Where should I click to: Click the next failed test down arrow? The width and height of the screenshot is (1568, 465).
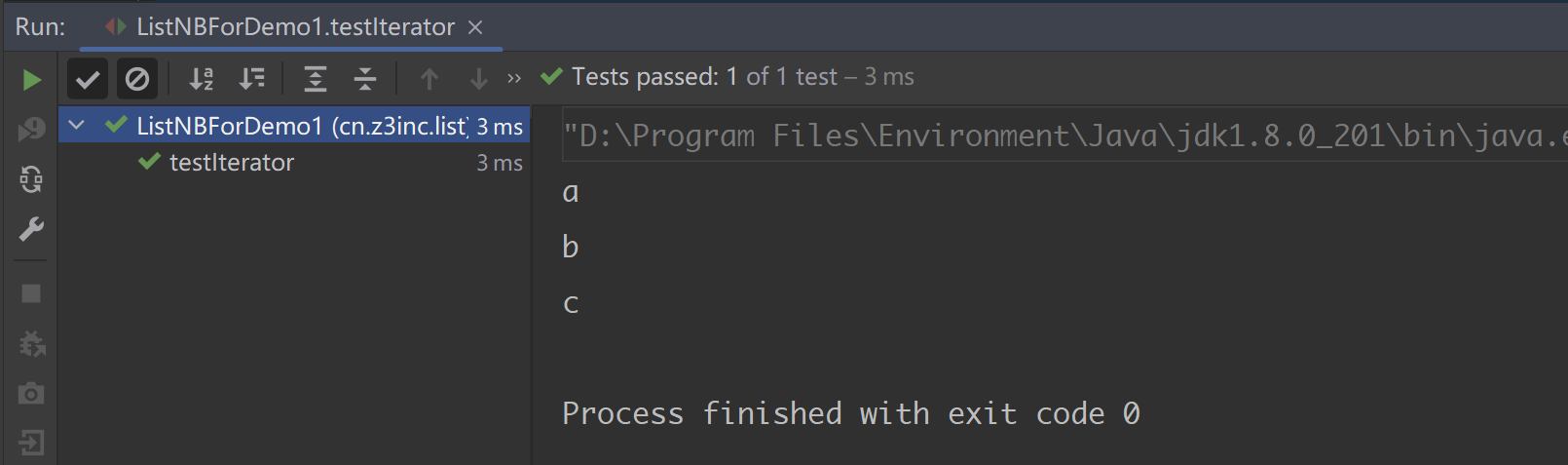pyautogui.click(x=478, y=79)
